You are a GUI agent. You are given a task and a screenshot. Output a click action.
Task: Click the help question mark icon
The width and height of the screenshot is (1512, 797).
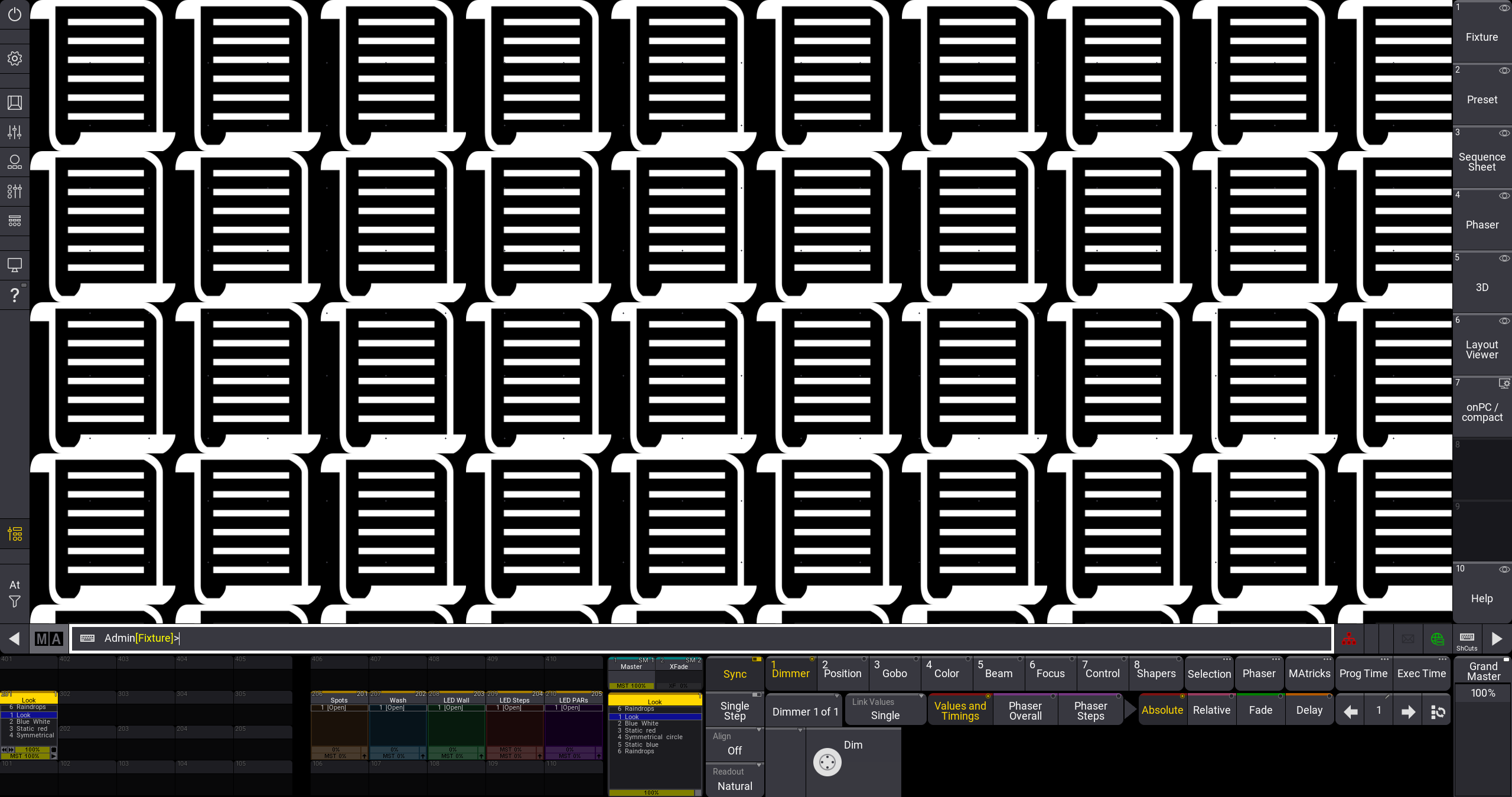[x=15, y=295]
